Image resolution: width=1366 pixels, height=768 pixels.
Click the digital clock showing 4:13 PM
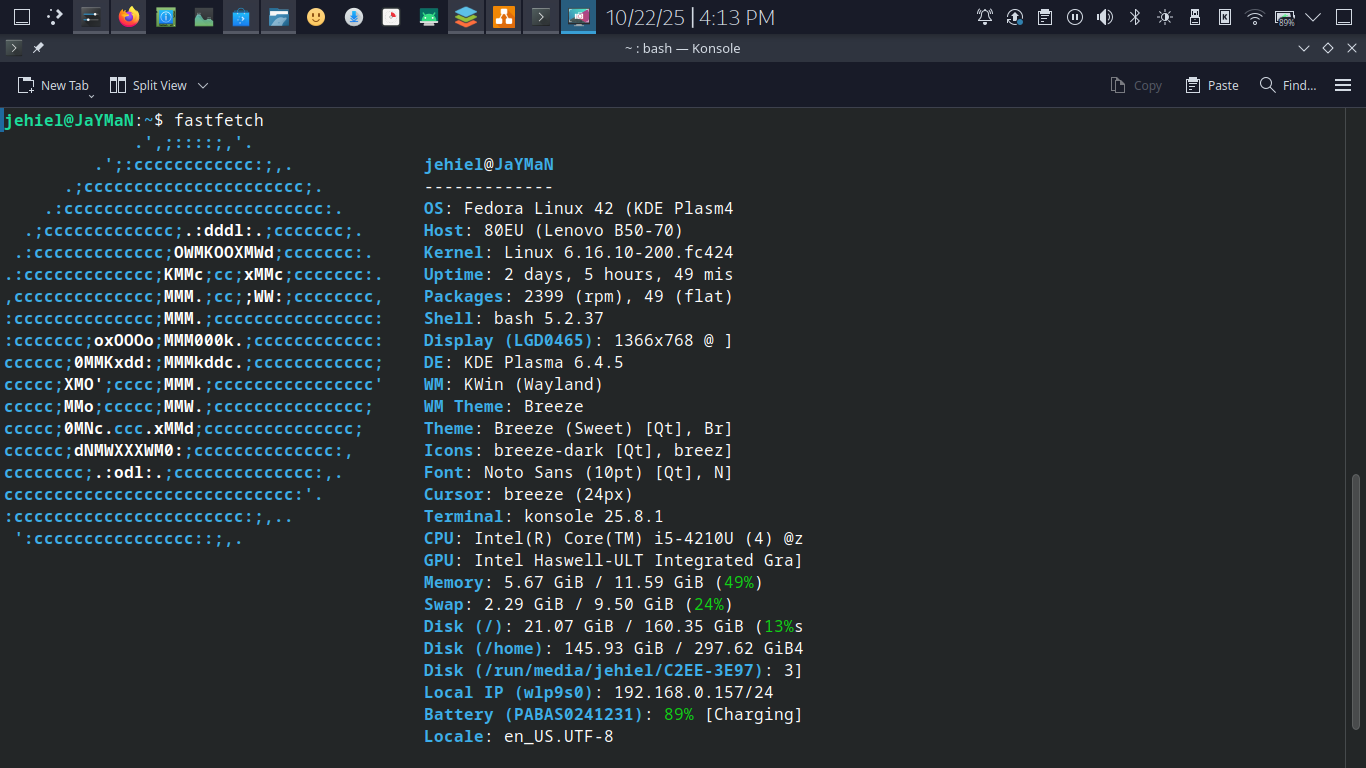736,17
